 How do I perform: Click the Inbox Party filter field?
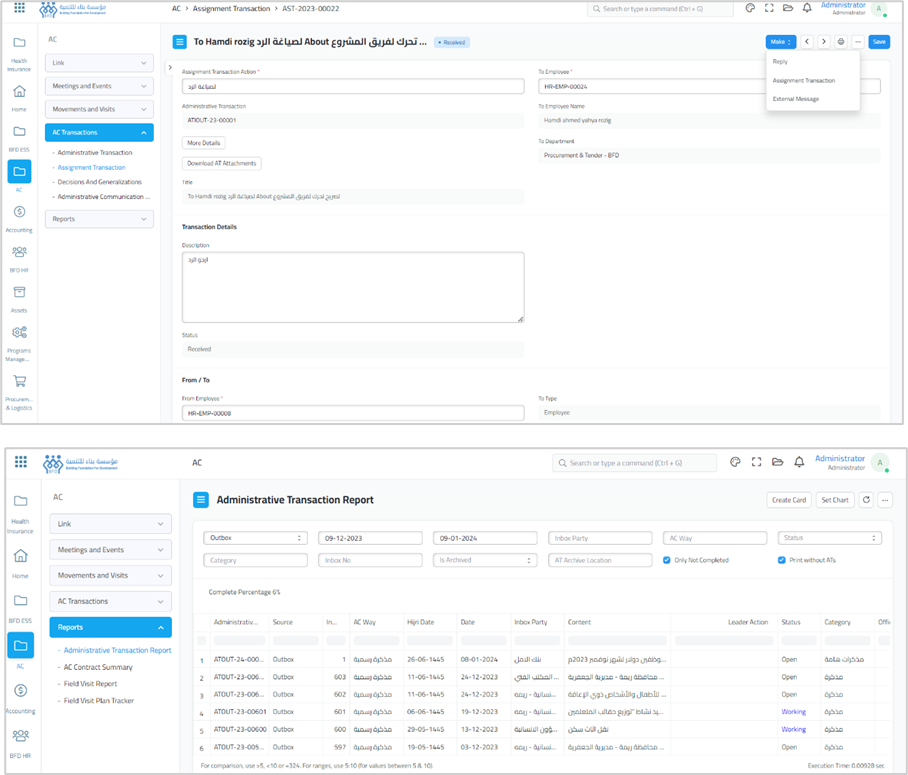tap(599, 538)
